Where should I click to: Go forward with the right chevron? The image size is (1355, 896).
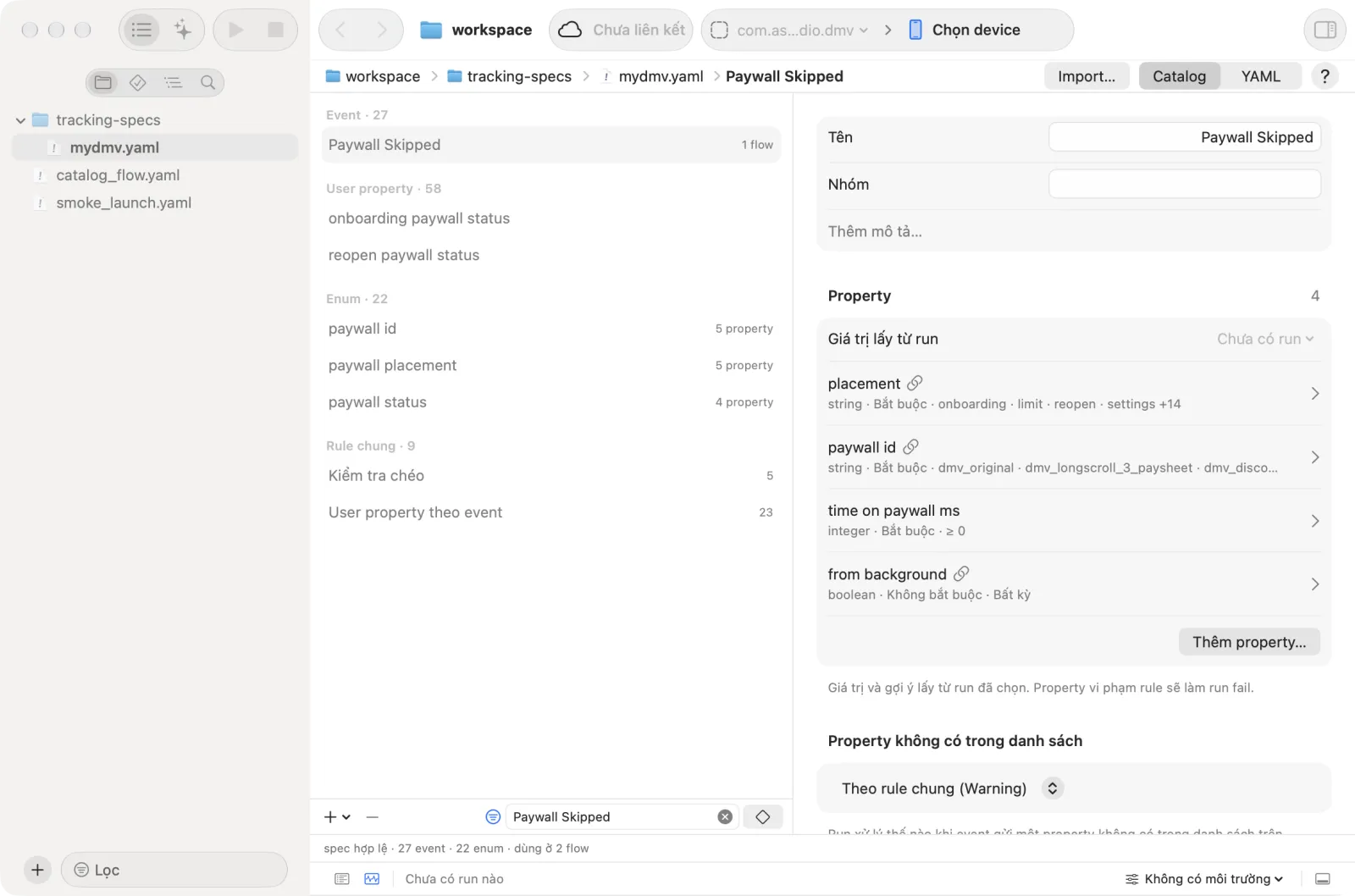(x=382, y=30)
